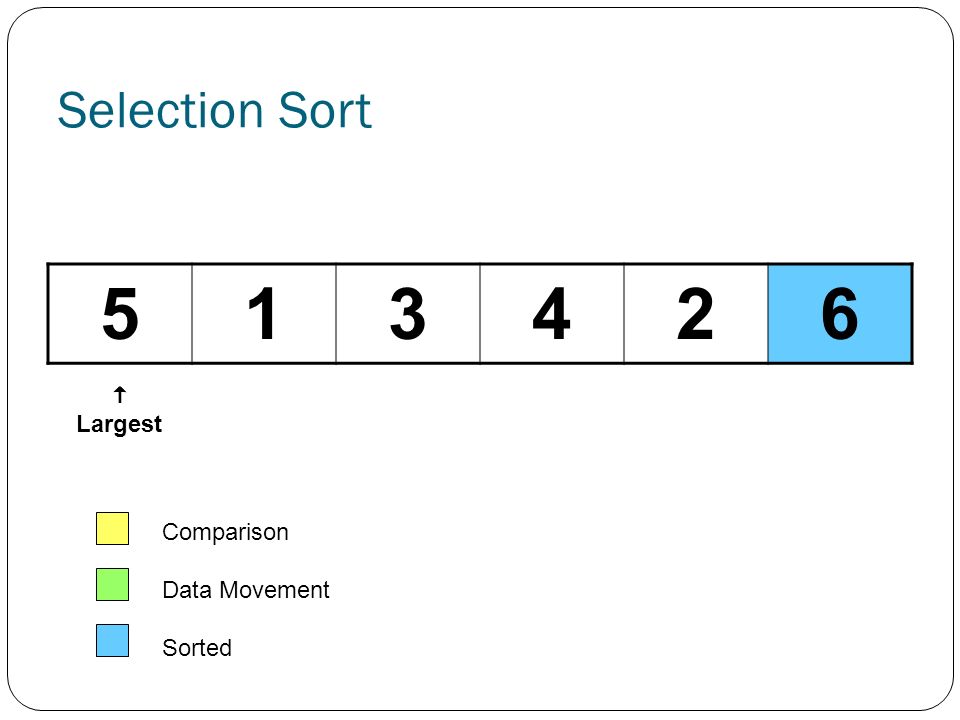Click the Data Movement legend text
The image size is (960, 720).
point(246,590)
